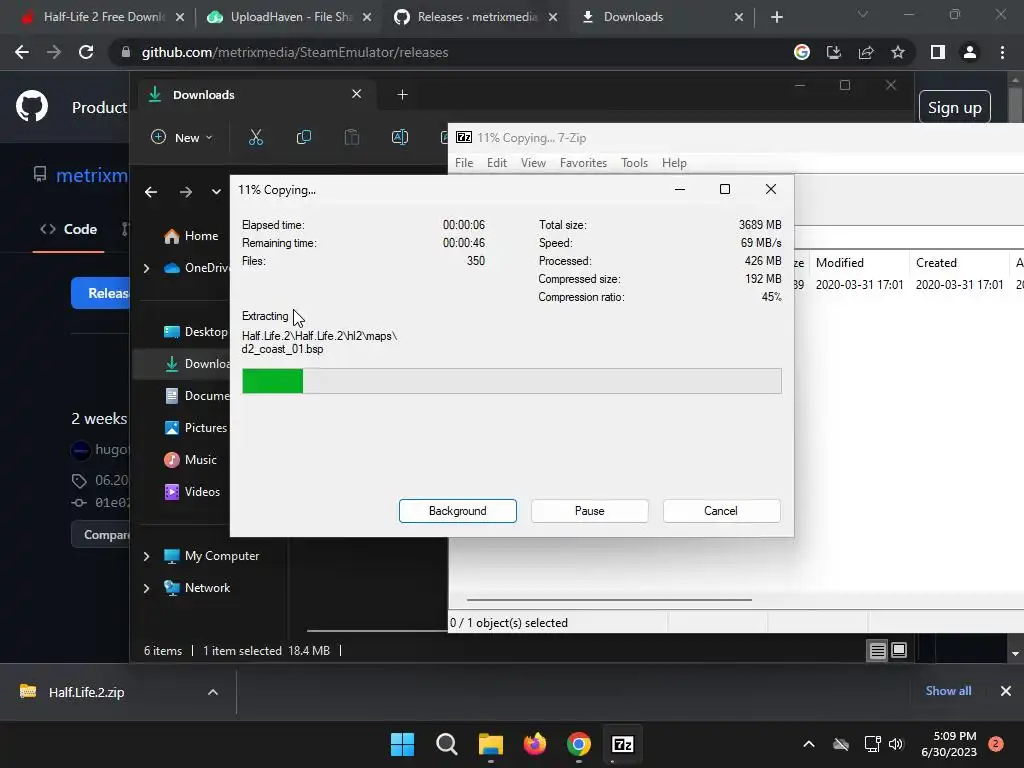
Task: Open the Tools menu in 7-Zip
Action: tap(634, 163)
